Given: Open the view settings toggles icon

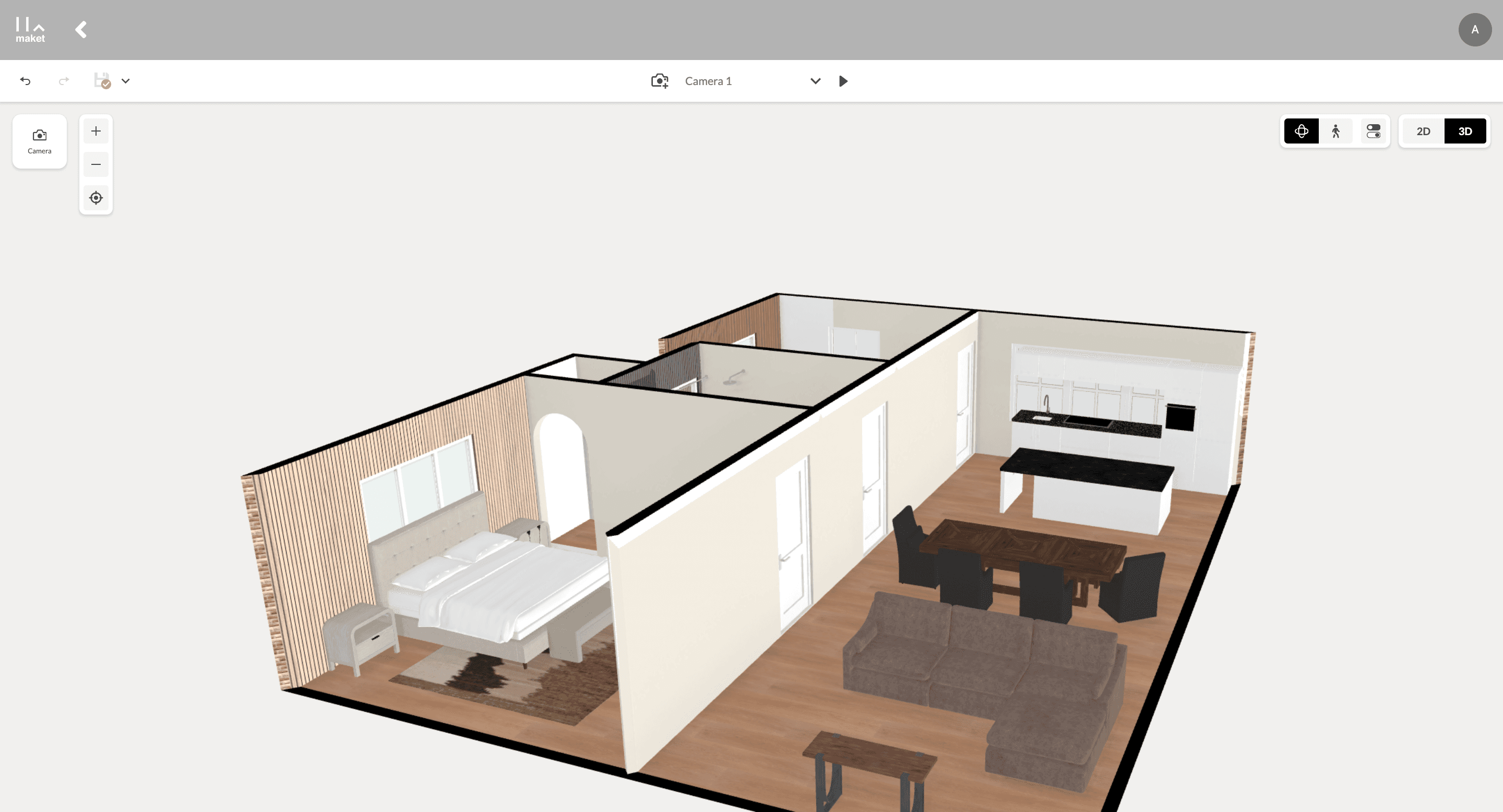Looking at the screenshot, I should tap(1374, 132).
